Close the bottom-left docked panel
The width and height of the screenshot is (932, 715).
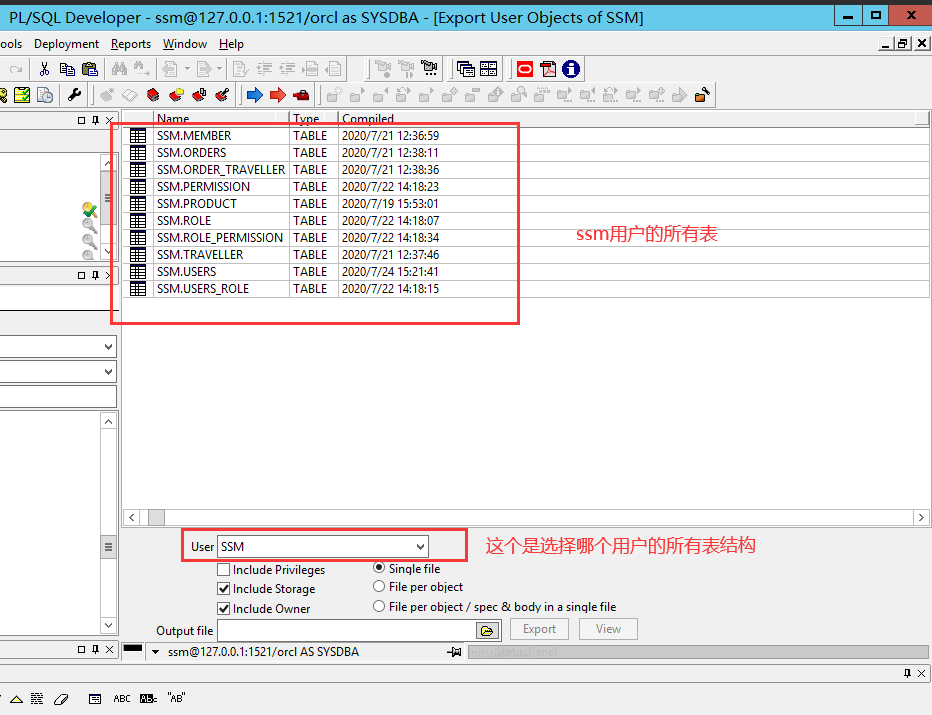click(x=109, y=650)
